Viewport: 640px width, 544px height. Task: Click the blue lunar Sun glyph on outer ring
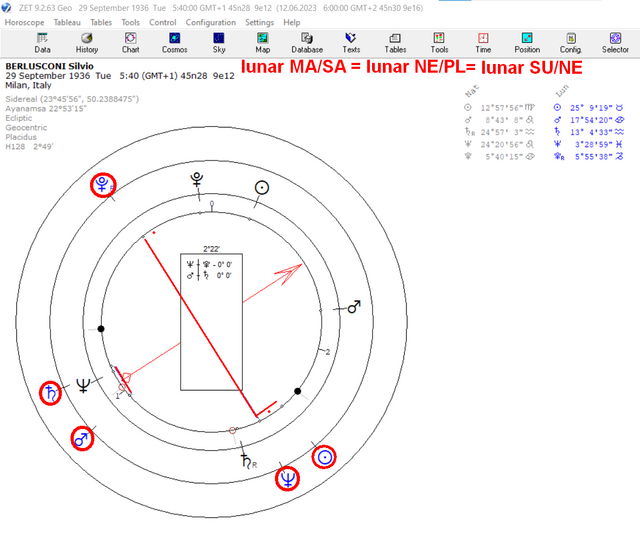(324, 457)
